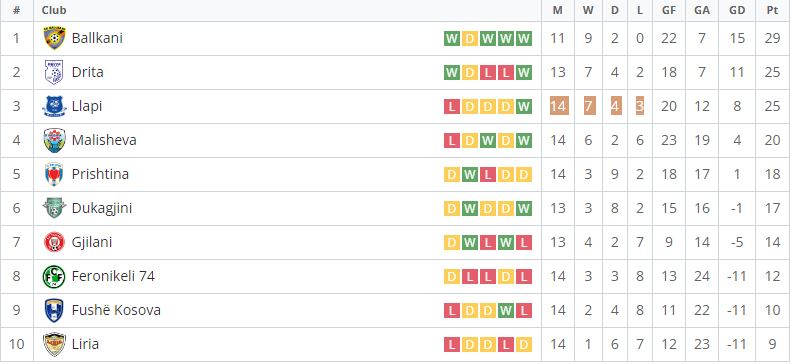Click the Drita club crest icon
This screenshot has width=792, height=364.
pyautogui.click(x=54, y=72)
